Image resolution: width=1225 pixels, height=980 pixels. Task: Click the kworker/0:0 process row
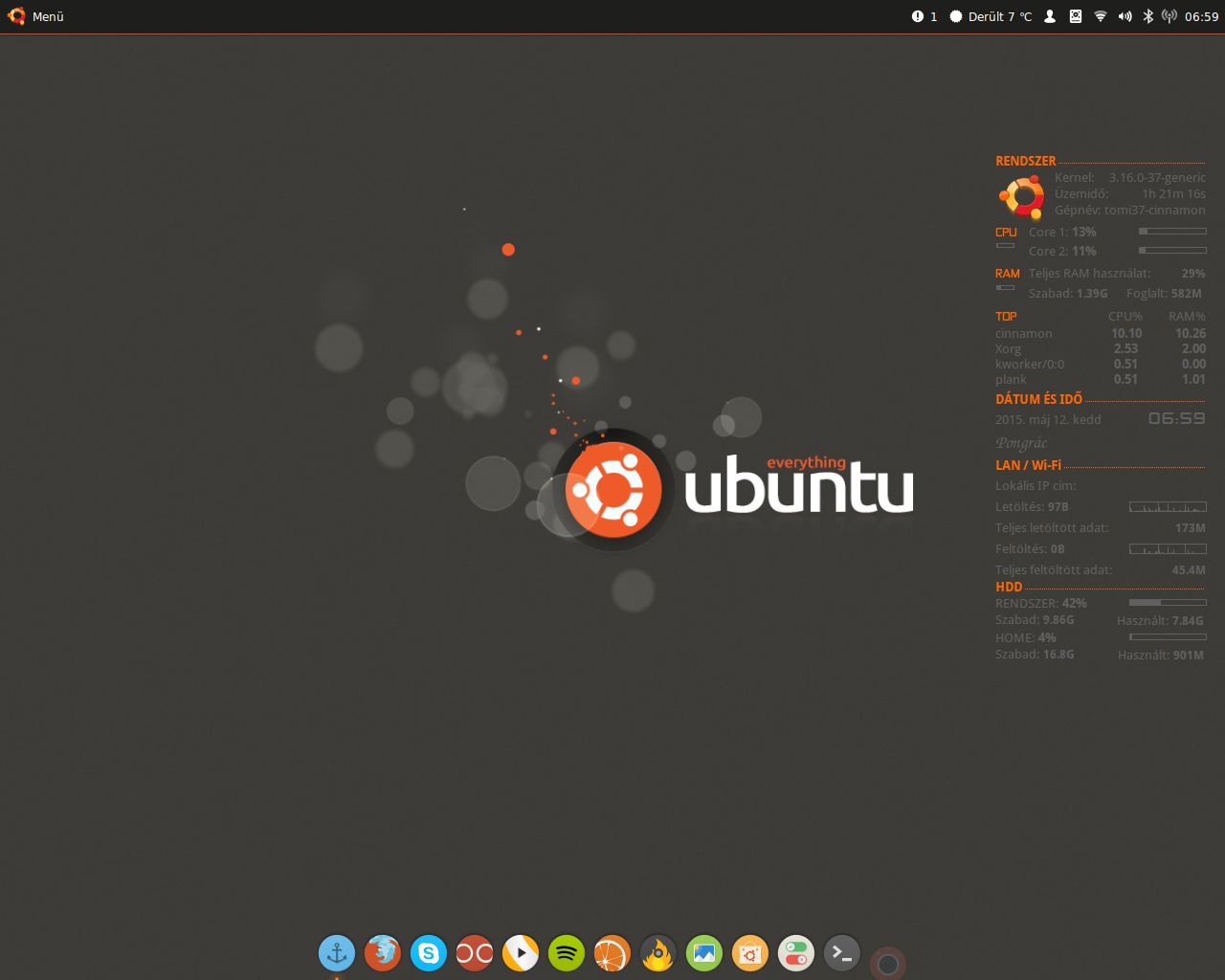click(x=1101, y=364)
